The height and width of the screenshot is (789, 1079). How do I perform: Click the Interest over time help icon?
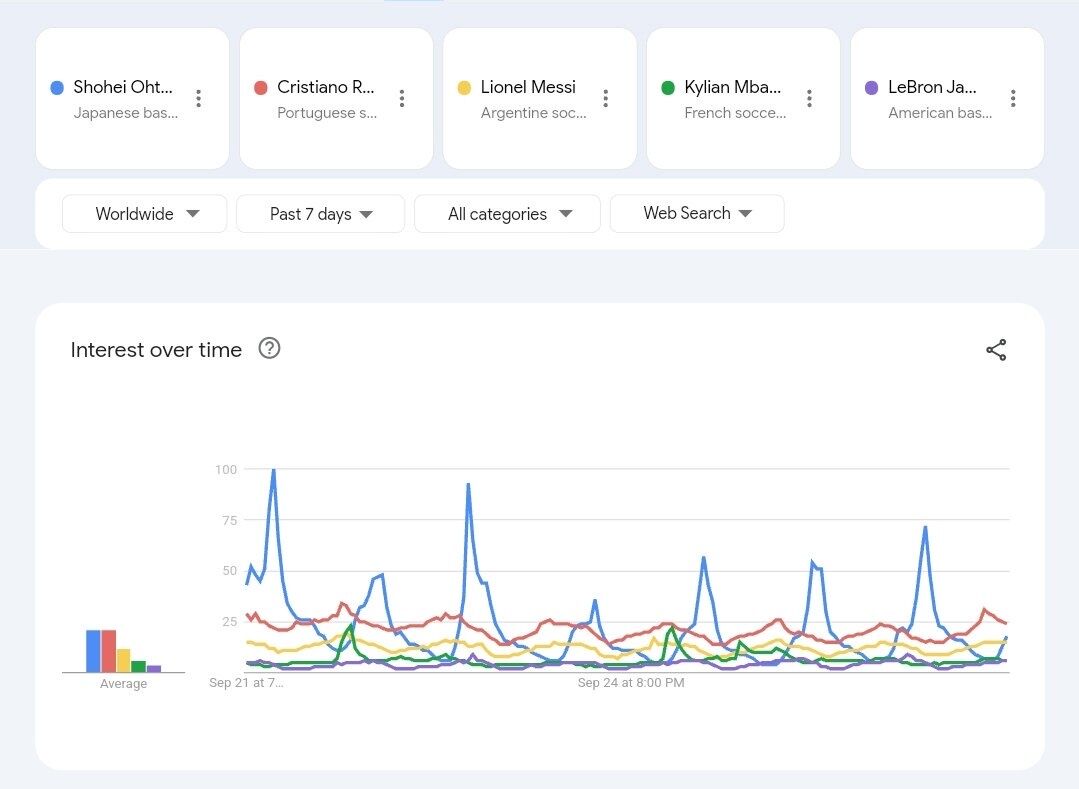coord(269,348)
